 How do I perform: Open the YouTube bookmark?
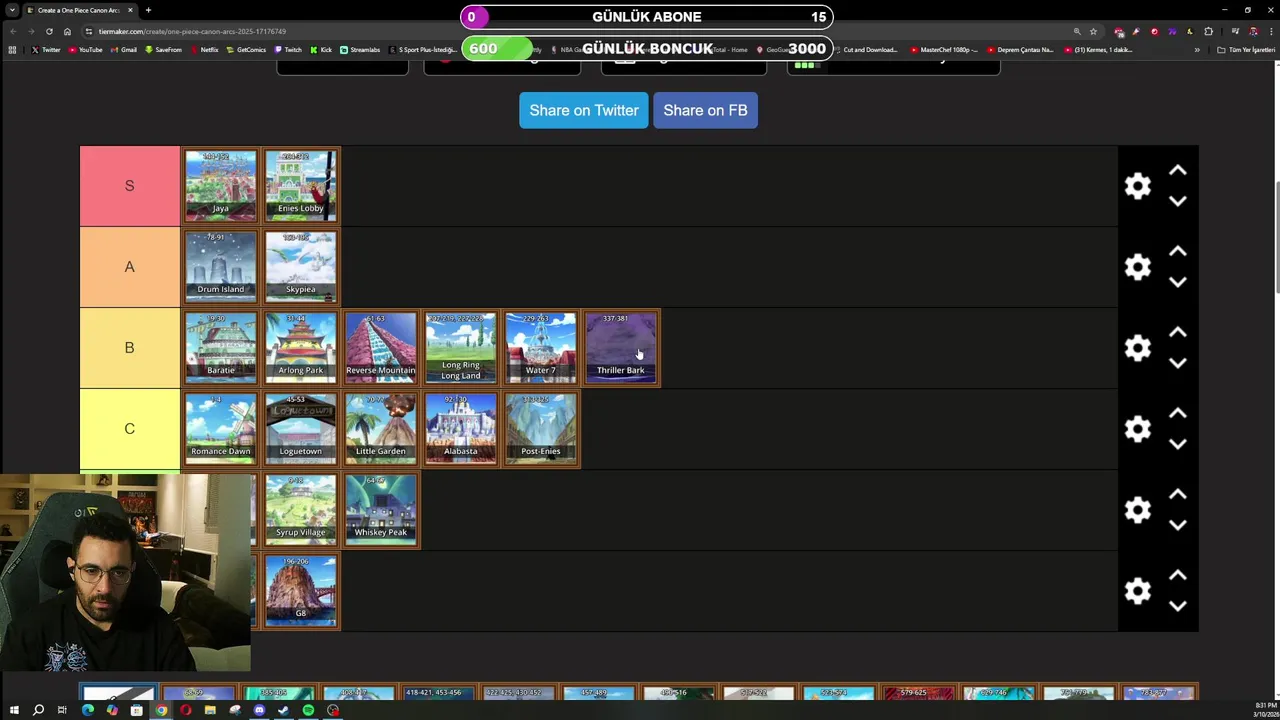[x=86, y=50]
